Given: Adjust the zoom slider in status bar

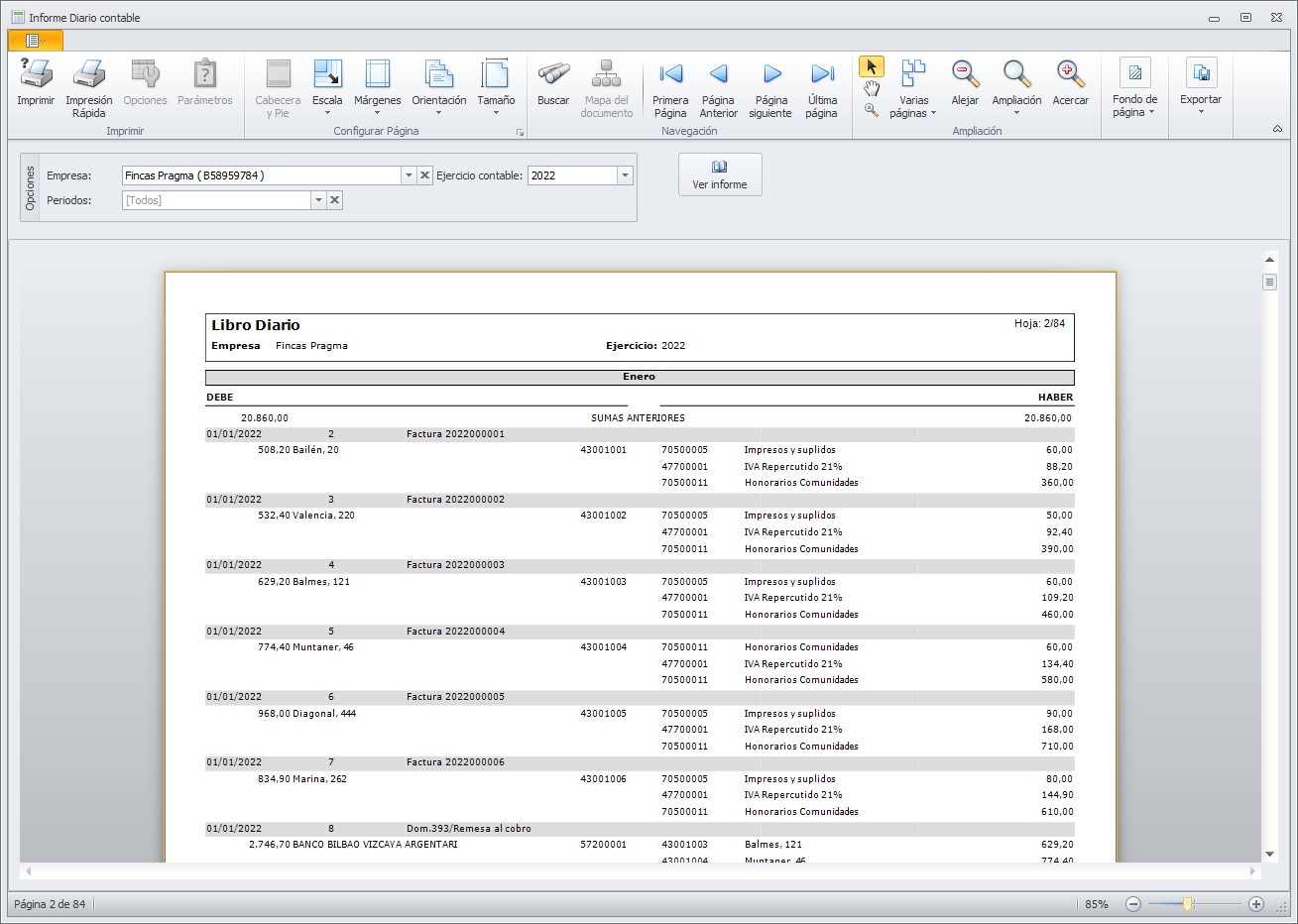Looking at the screenshot, I should [x=1188, y=904].
